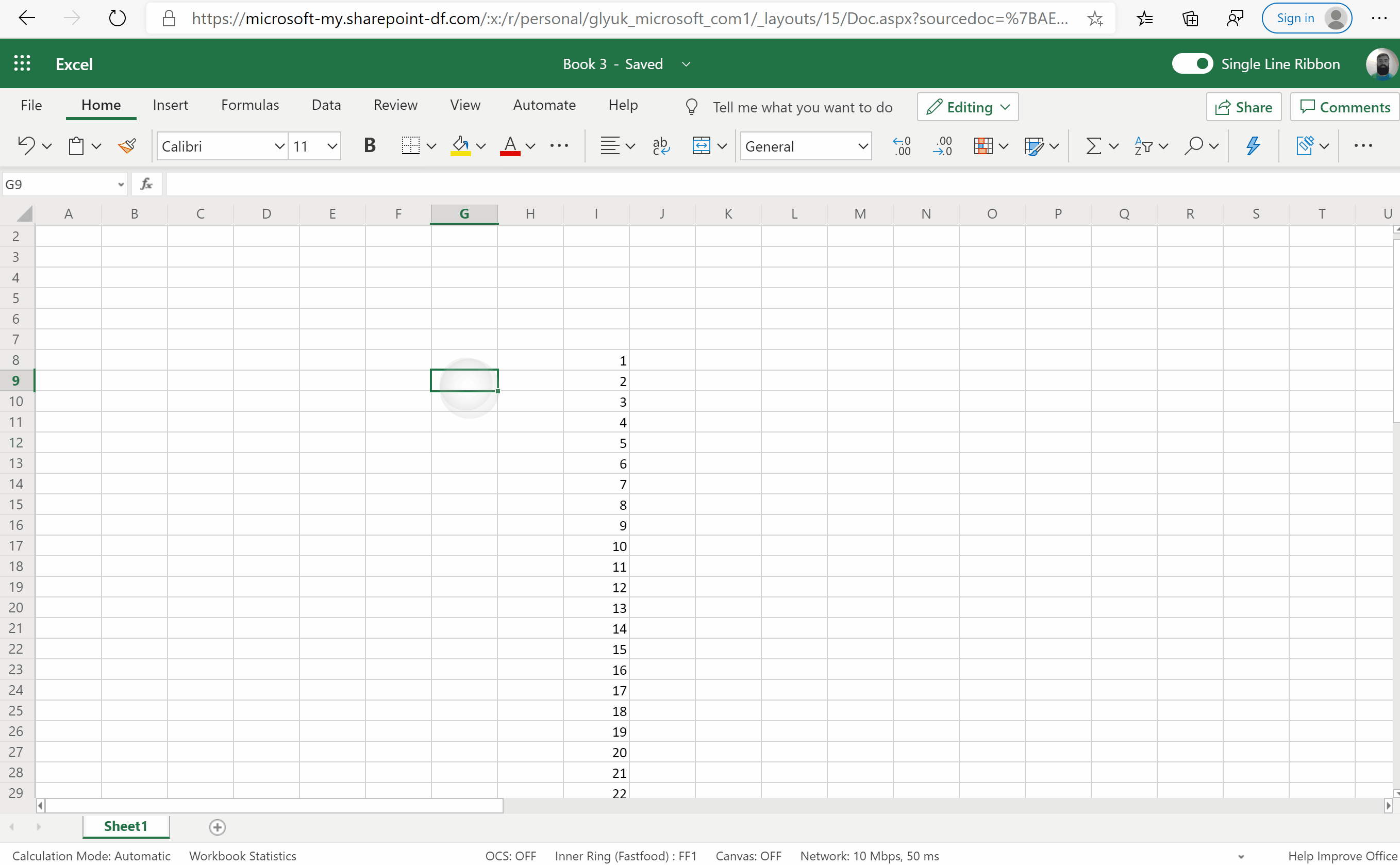Expand the General number format dropdown
This screenshot has width=1400, height=865.
click(862, 146)
